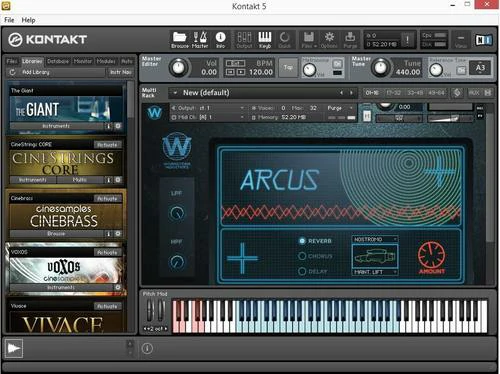Select the DELAY radio option

302,271
